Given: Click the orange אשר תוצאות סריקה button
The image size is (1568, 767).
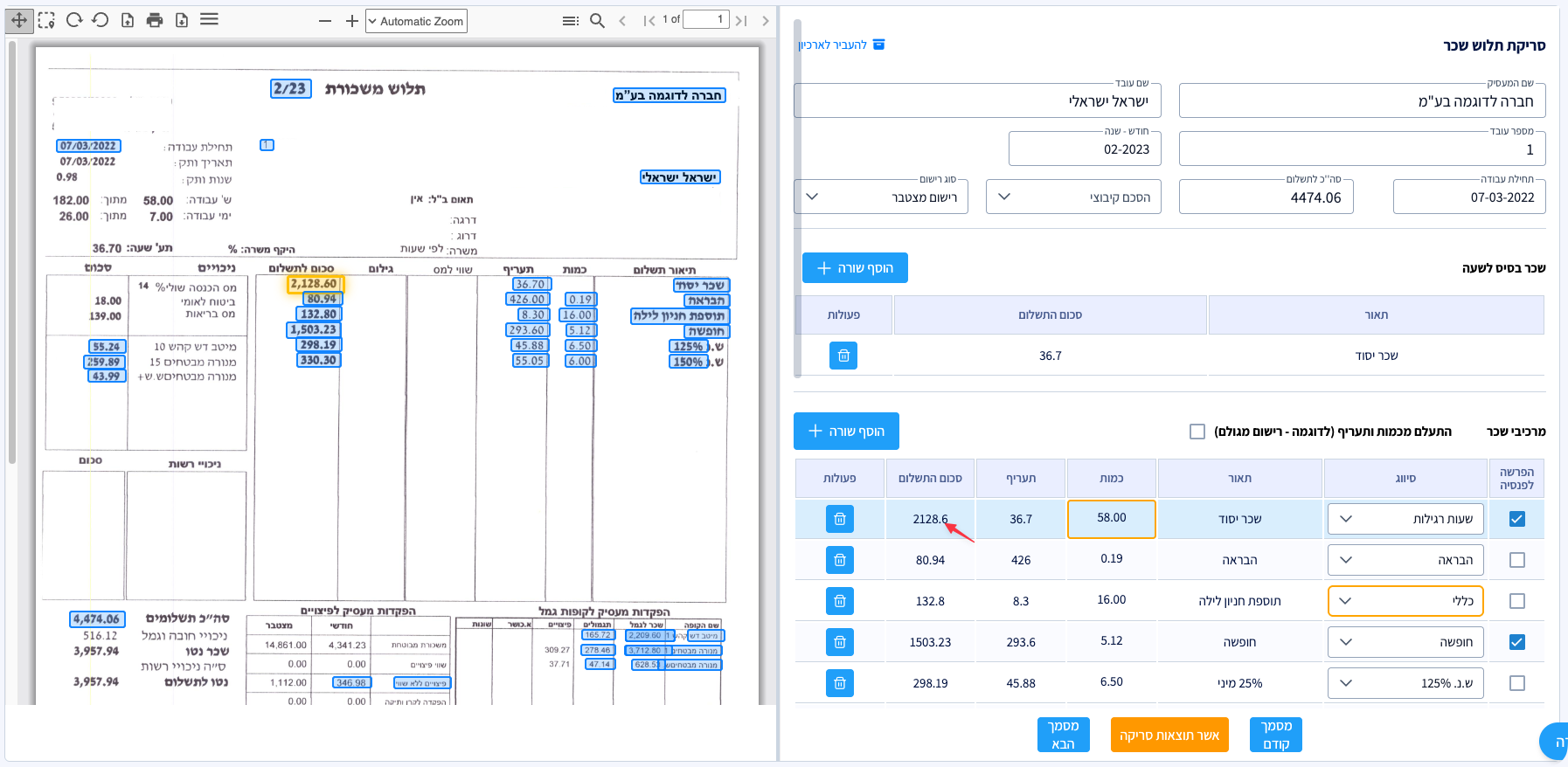Looking at the screenshot, I should click(x=1169, y=735).
